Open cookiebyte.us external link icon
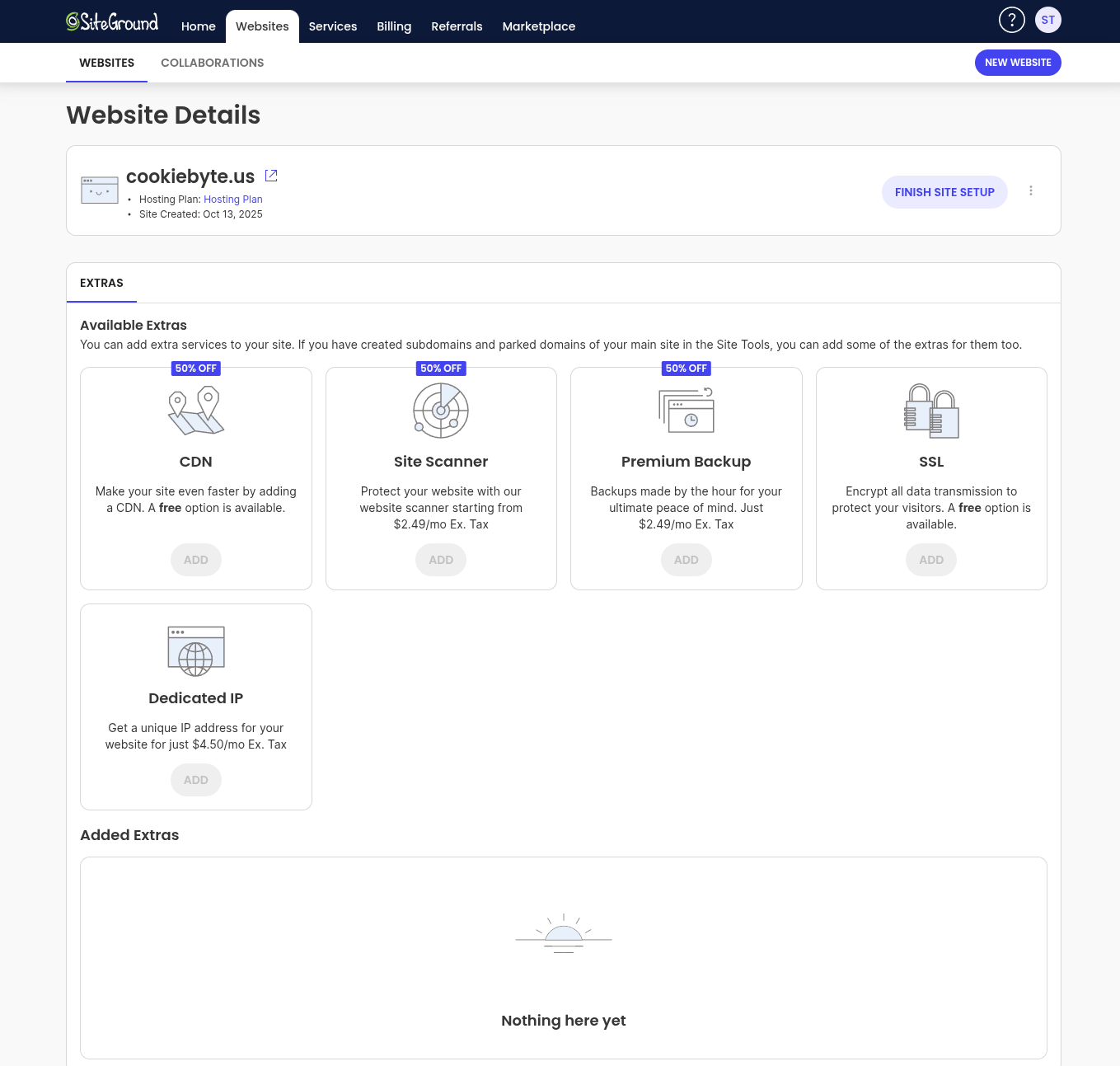Screen dimensions: 1120x1066 (271, 176)
